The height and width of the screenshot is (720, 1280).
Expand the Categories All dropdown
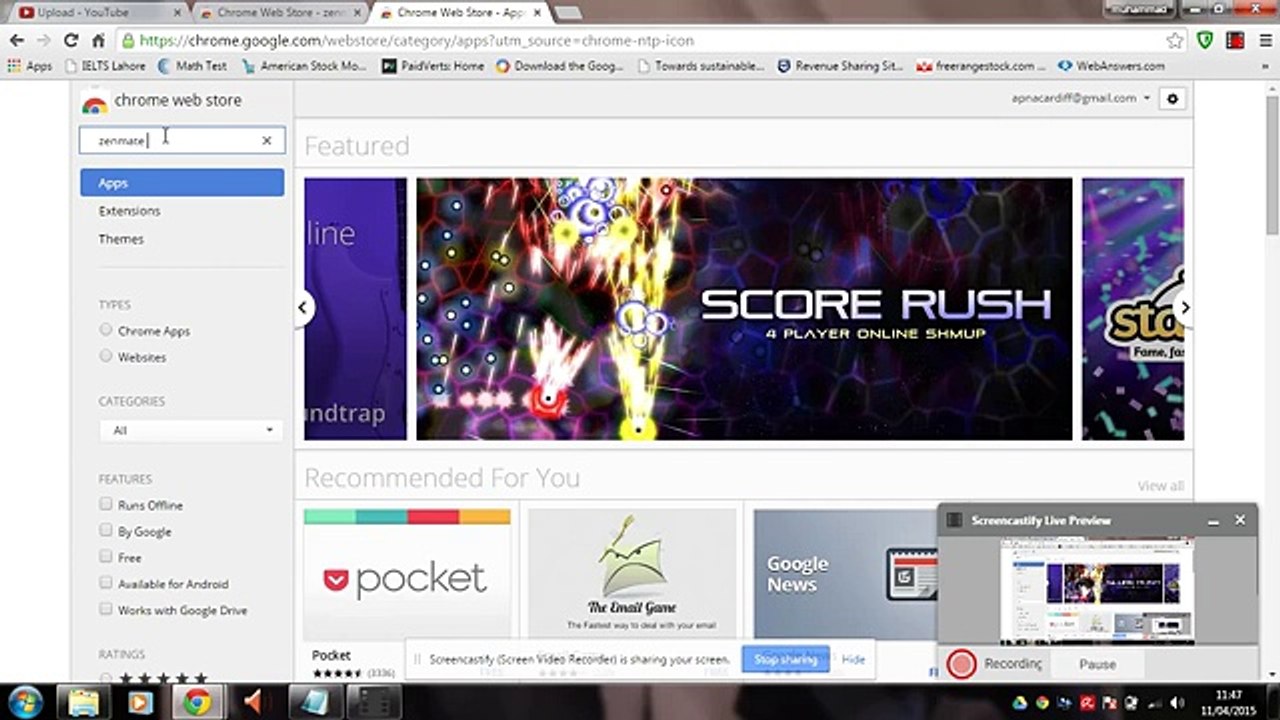(x=191, y=430)
